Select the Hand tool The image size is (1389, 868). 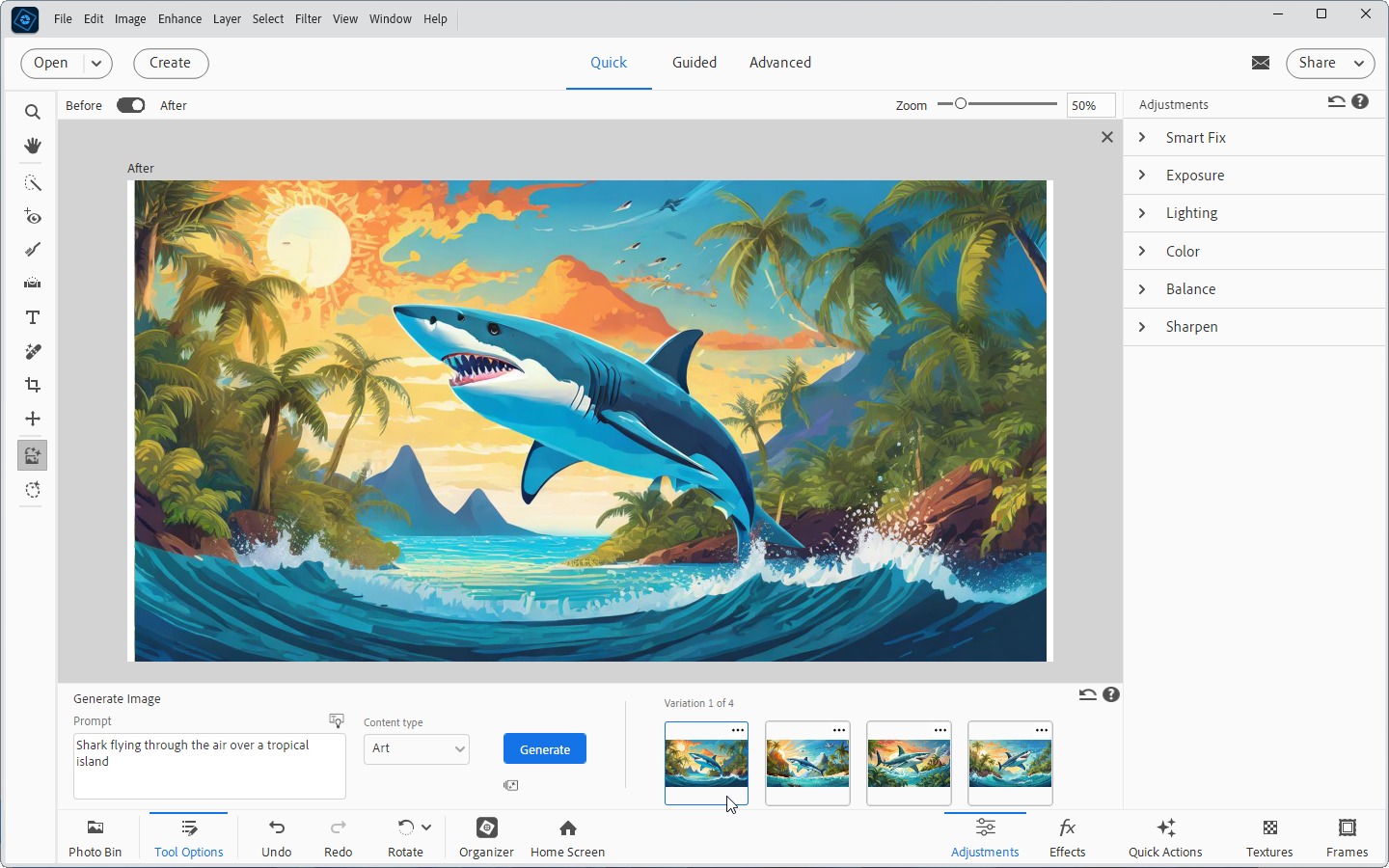click(33, 146)
